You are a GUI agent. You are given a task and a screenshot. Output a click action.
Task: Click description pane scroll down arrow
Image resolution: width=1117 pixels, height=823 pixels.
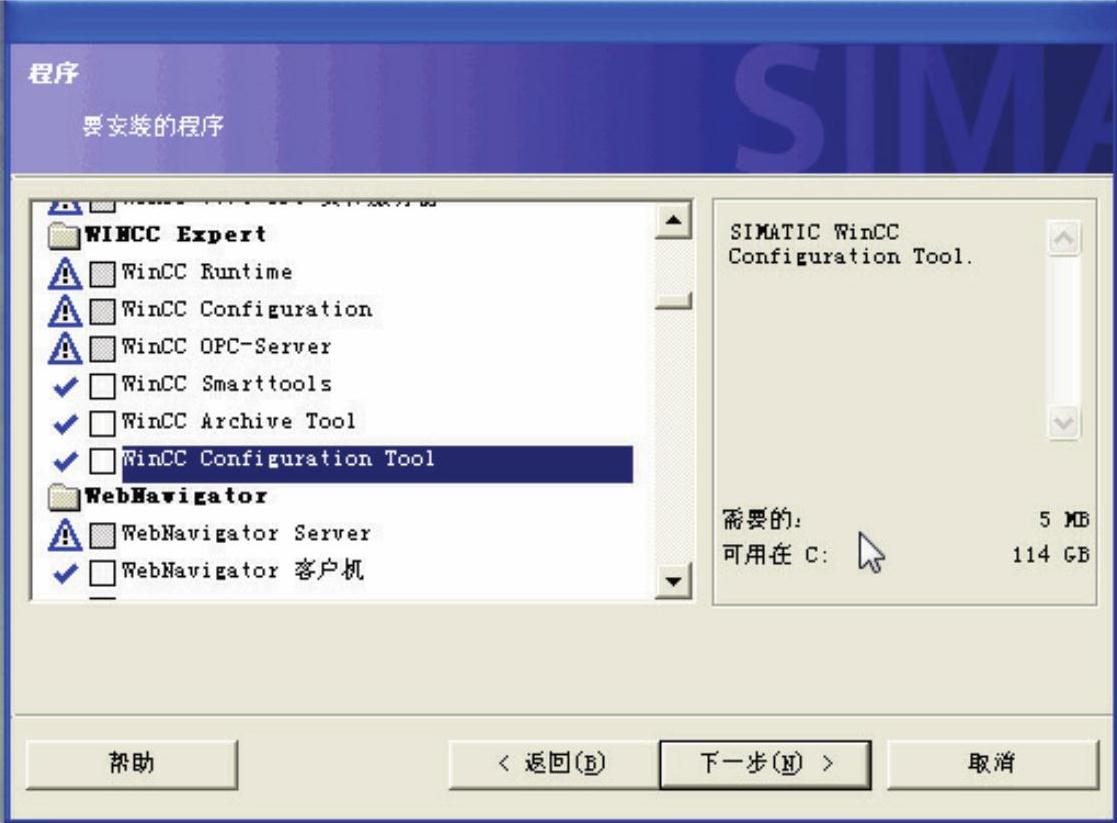(x=1064, y=423)
